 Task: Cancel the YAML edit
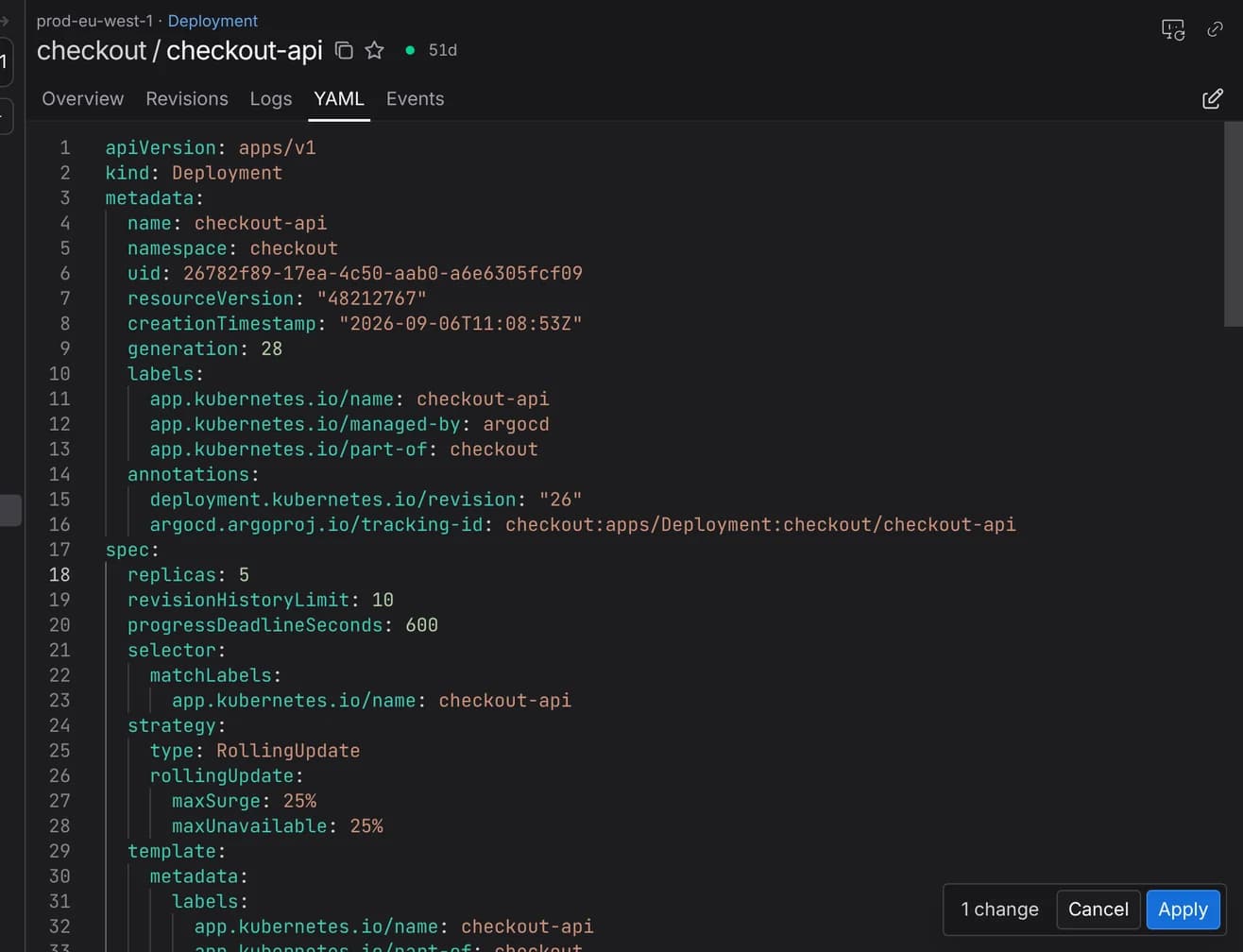pos(1098,909)
